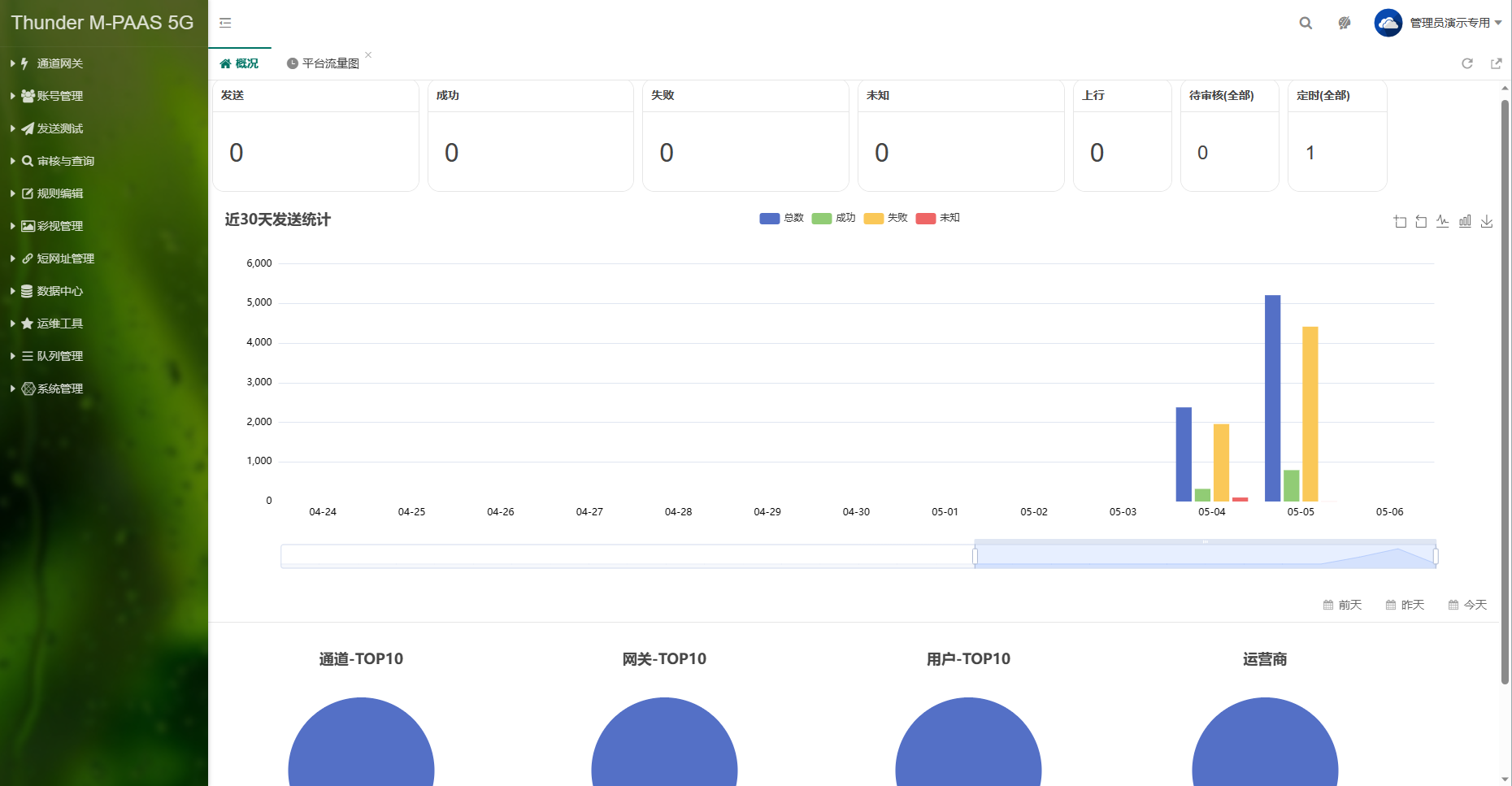Viewport: 1512px width, 786px height.
Task: Click right handle of chart zoom slider
Action: 1436,556
